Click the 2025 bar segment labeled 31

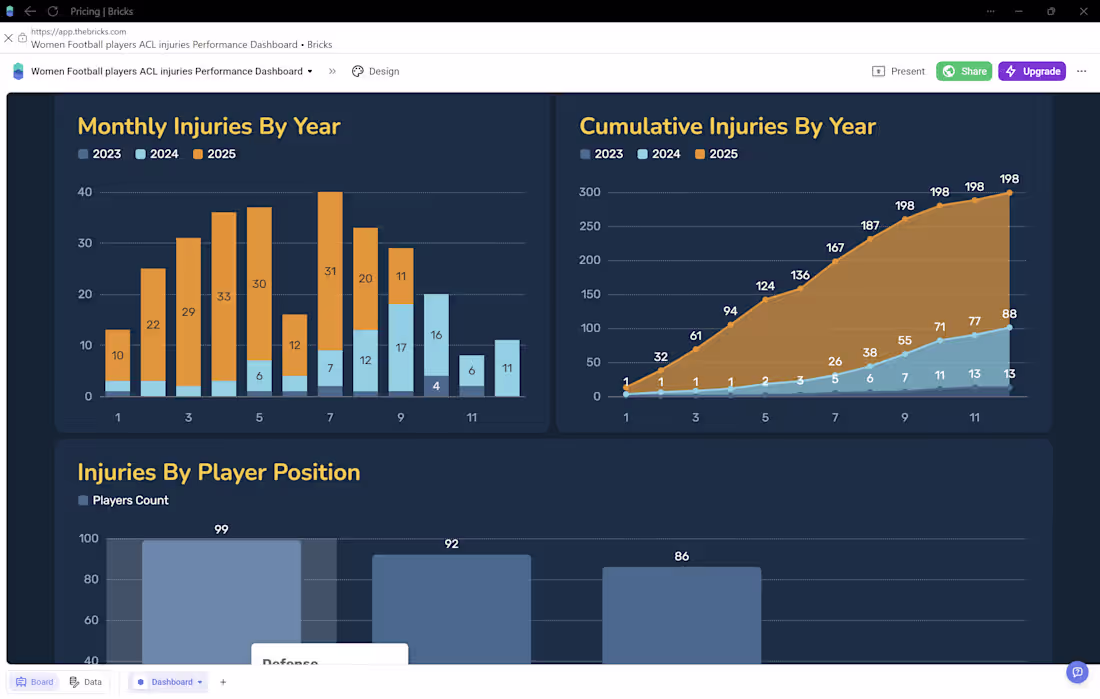coord(330,271)
